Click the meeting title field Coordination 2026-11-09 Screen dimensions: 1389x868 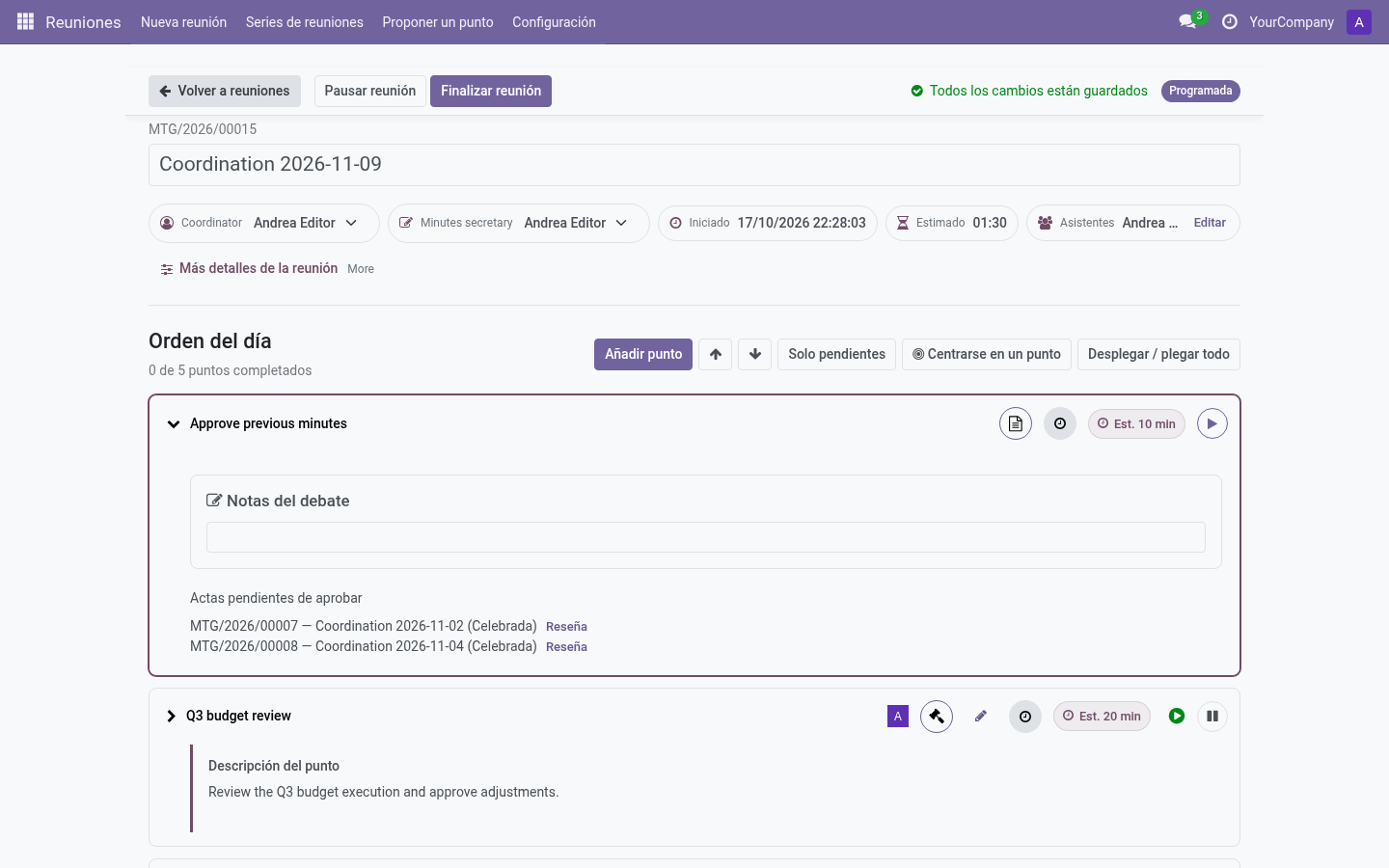point(694,165)
